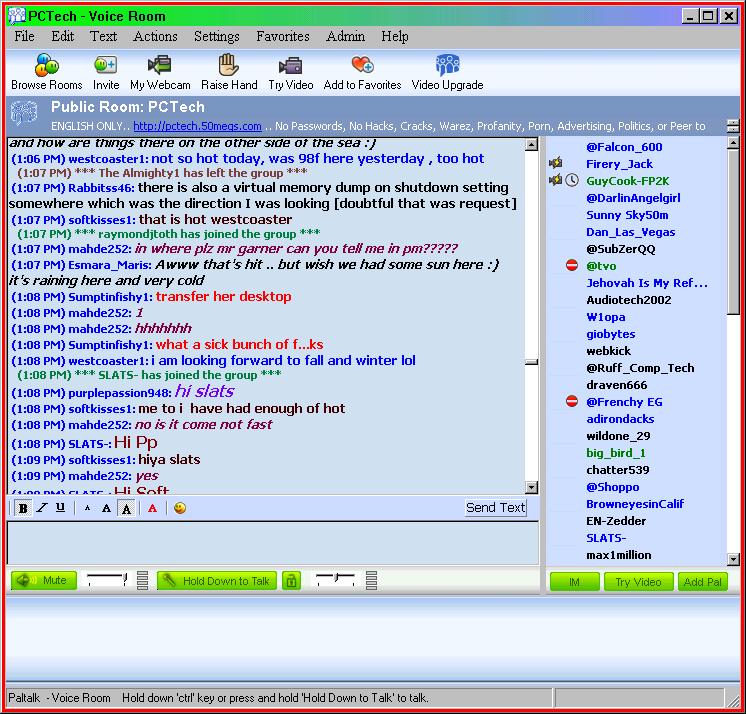Open the Settings menu
Screen dimensions: 746x714
pyautogui.click(x=216, y=36)
